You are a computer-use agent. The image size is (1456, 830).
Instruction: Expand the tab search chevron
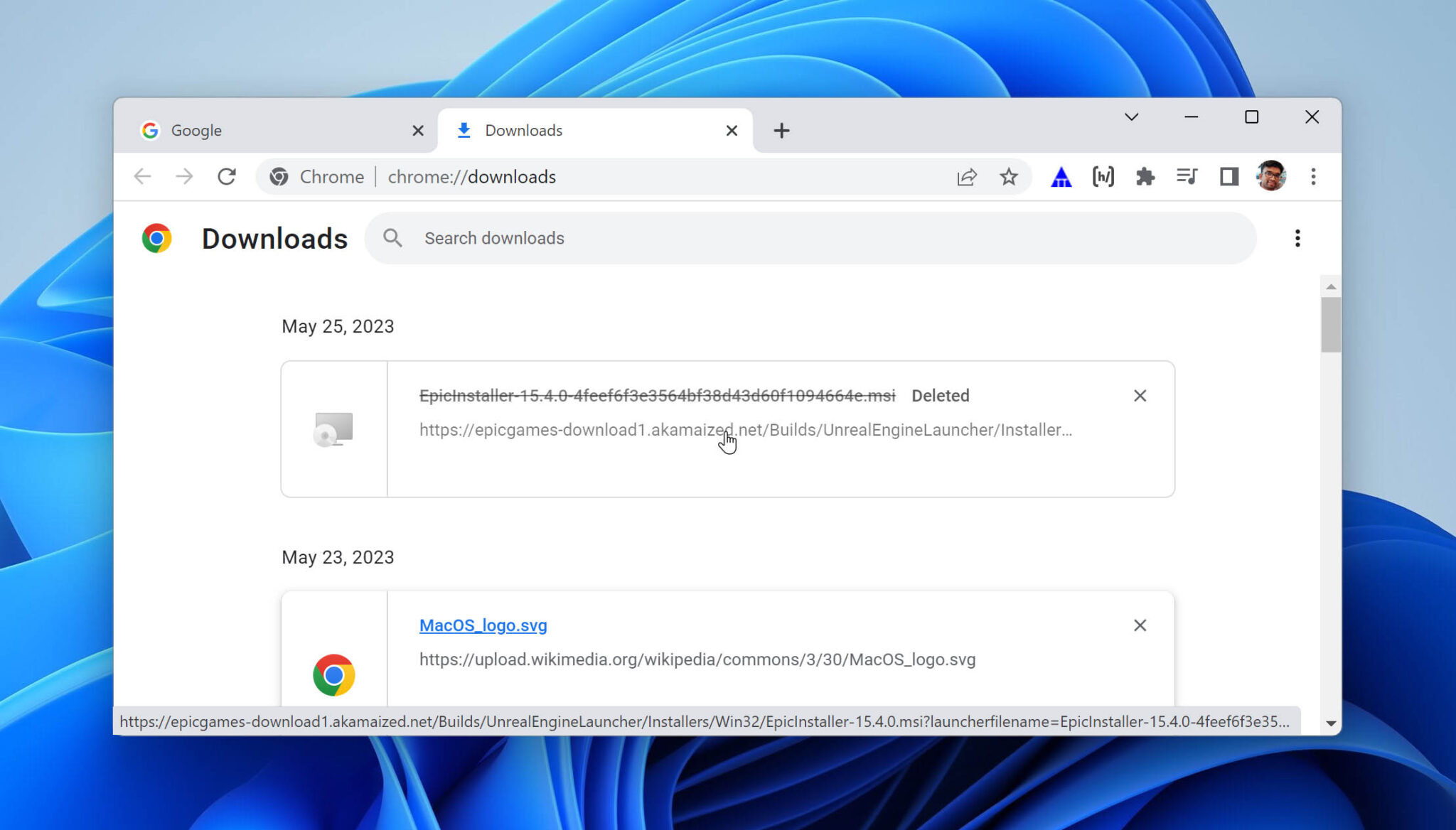(x=1132, y=117)
